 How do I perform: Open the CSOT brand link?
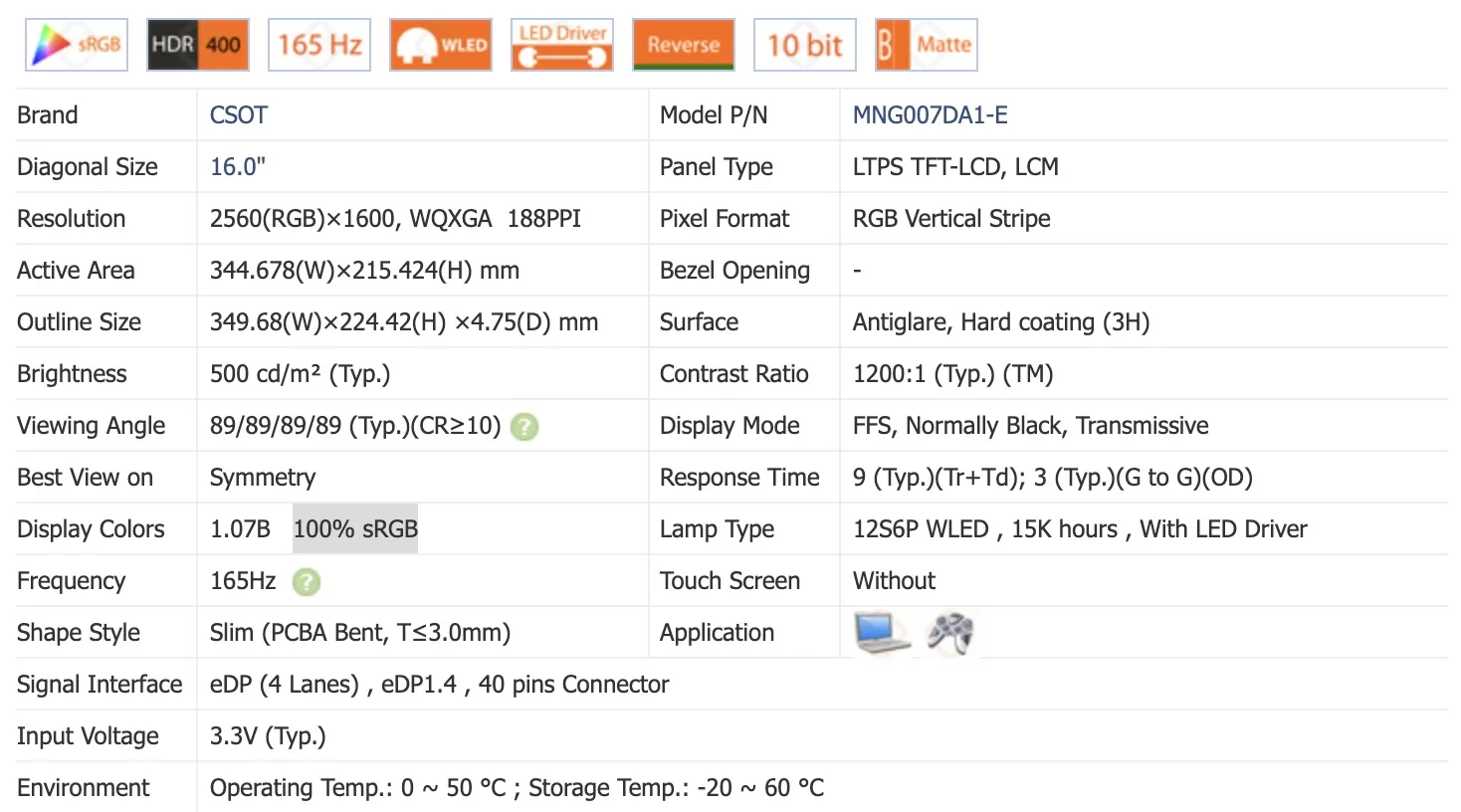[x=239, y=115]
